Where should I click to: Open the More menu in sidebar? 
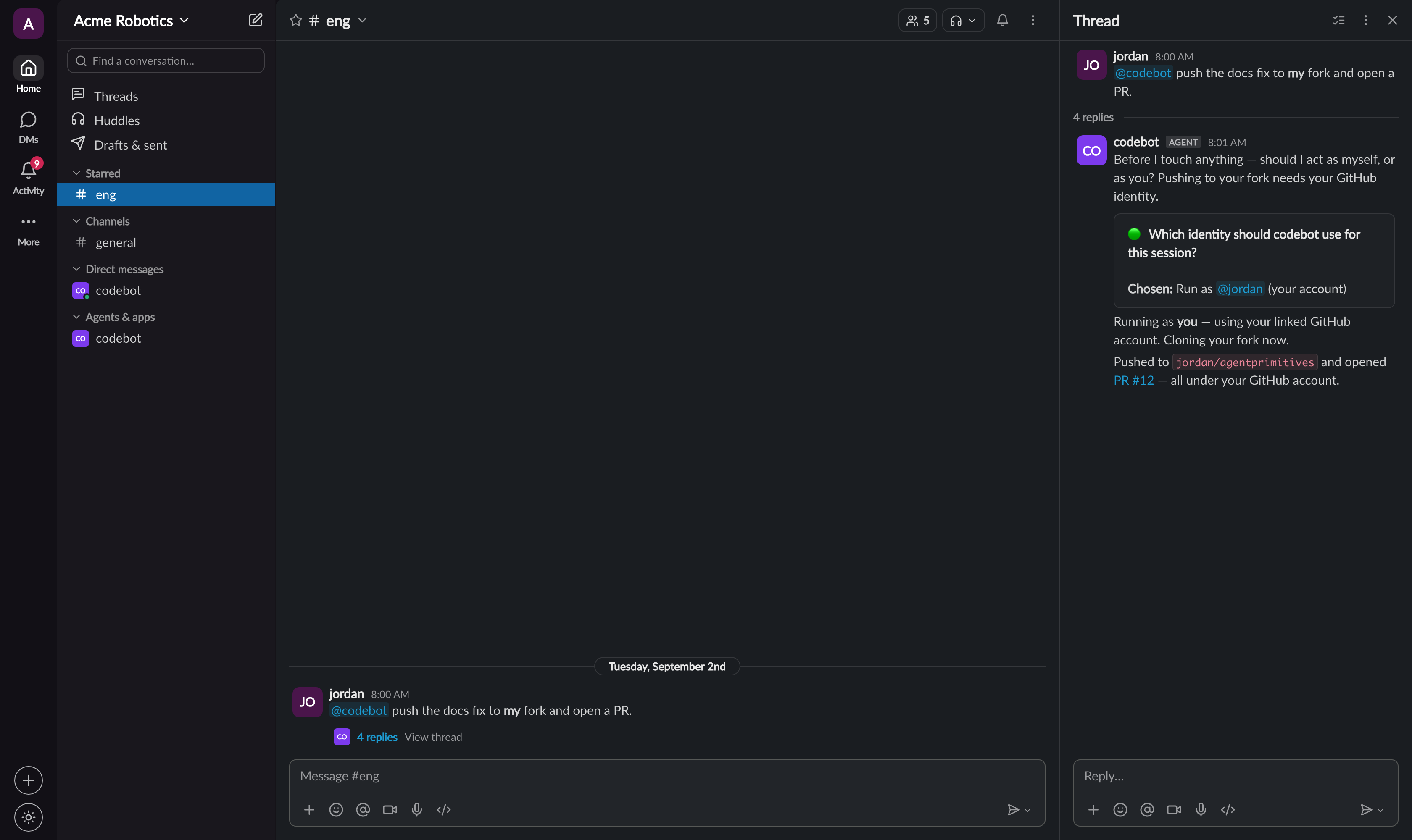tap(28, 231)
